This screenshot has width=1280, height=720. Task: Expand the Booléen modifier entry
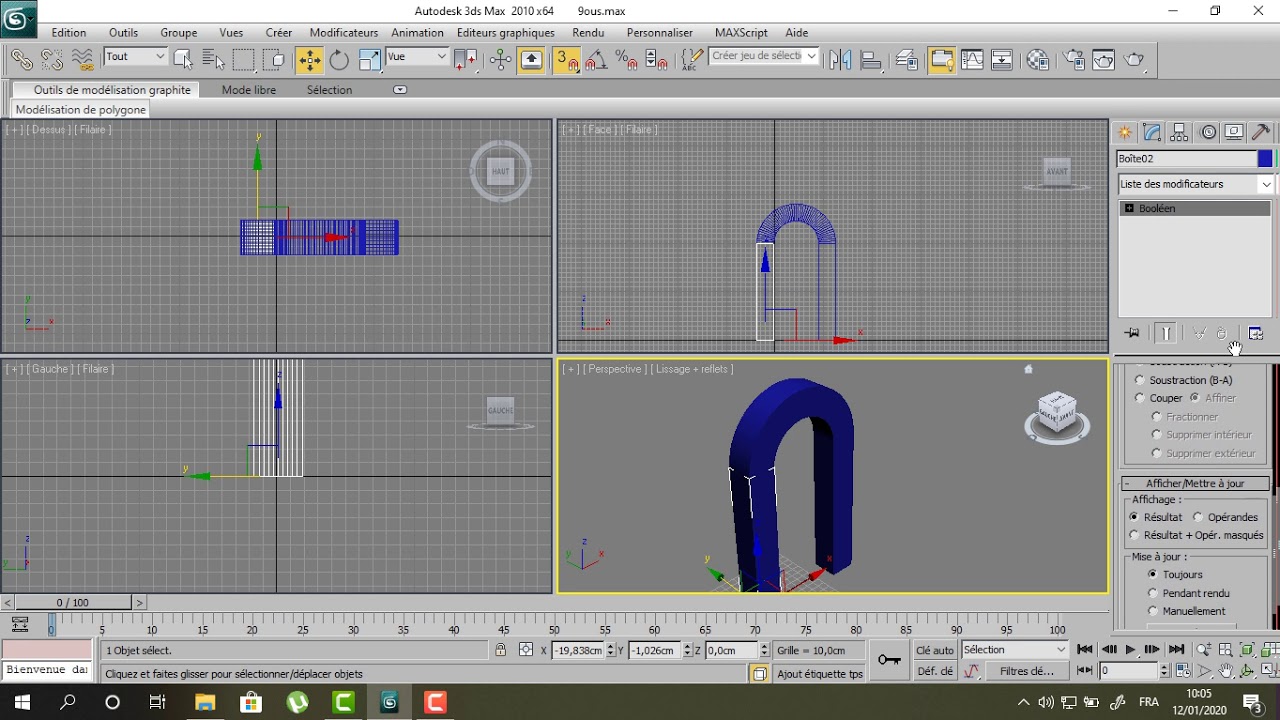(x=1129, y=208)
